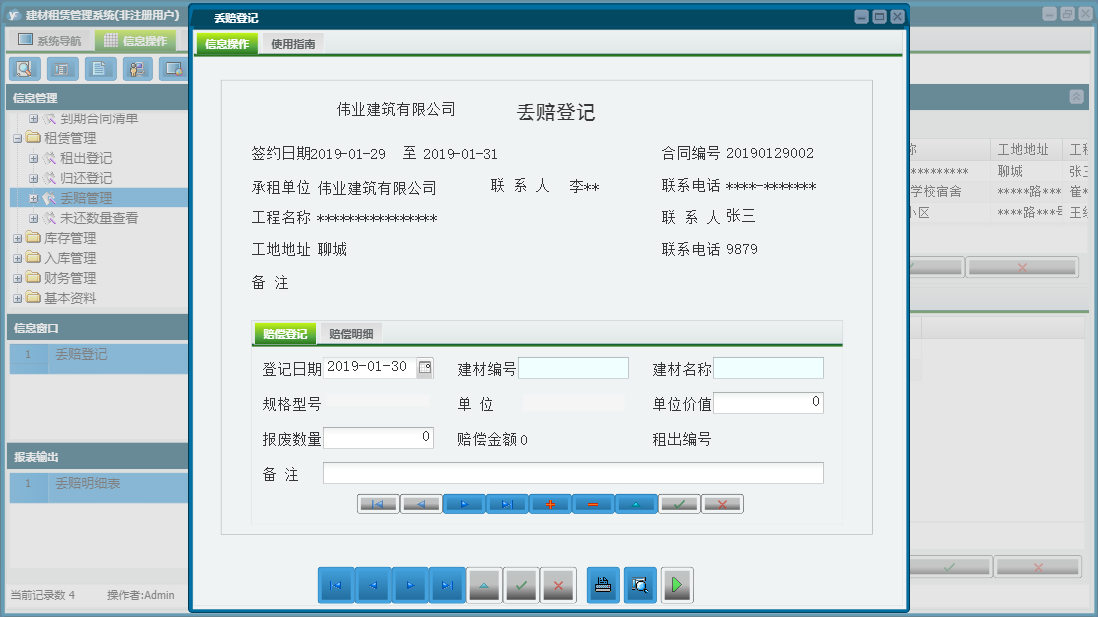The width and height of the screenshot is (1098, 617).
Task: Run the report using the green arrow icon
Action: click(x=677, y=585)
